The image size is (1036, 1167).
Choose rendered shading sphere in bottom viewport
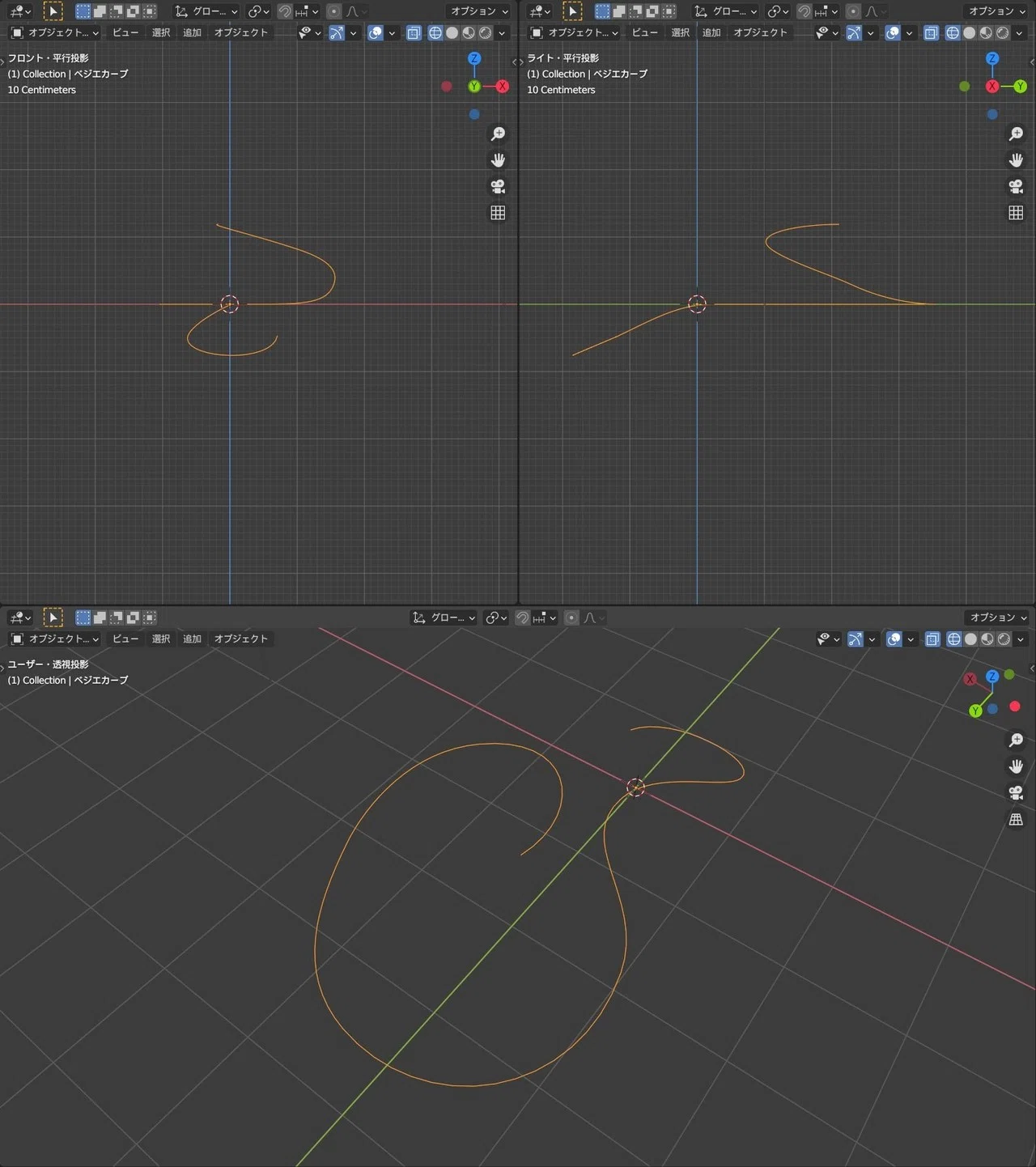(1004, 639)
